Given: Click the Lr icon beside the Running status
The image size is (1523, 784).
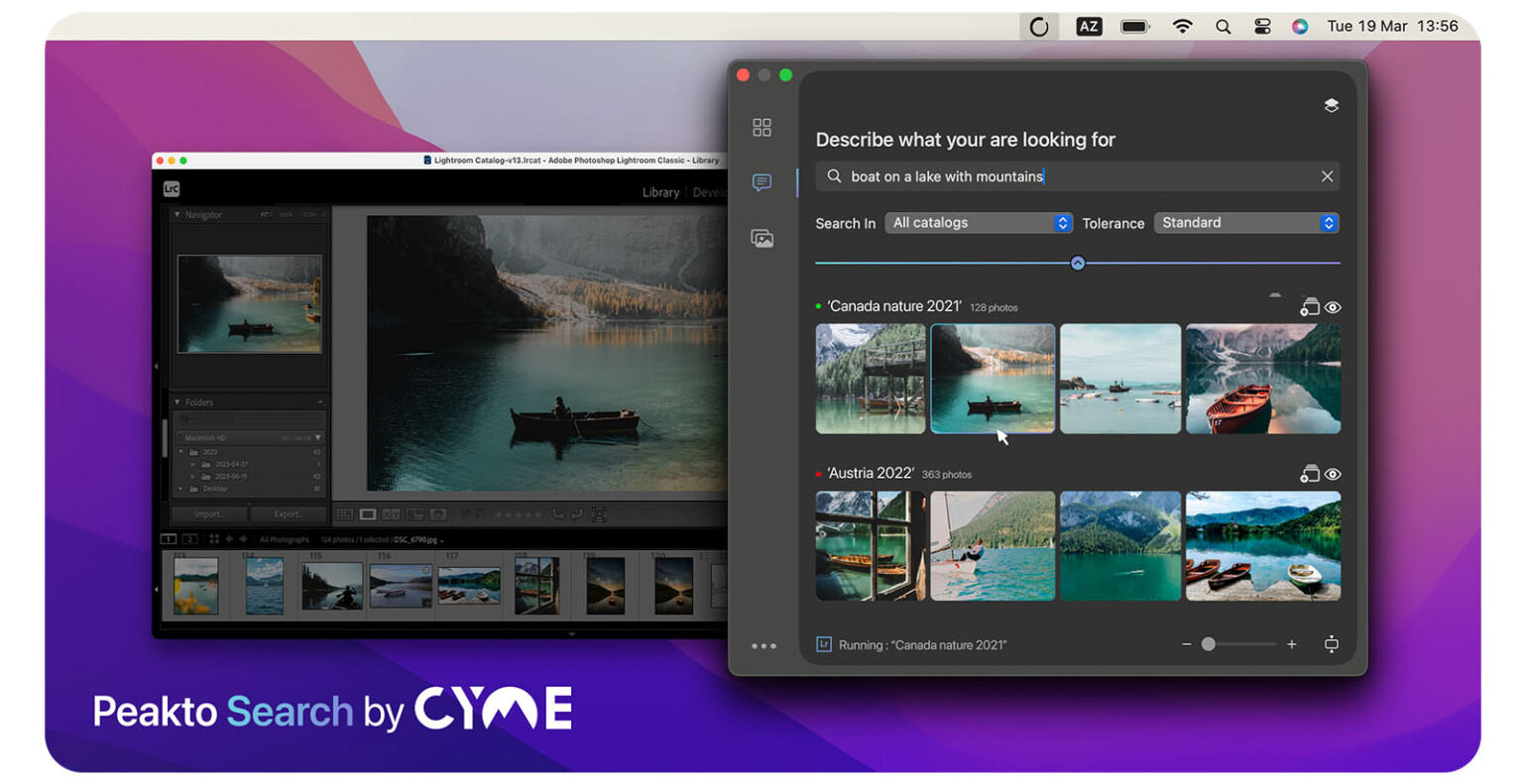Looking at the screenshot, I should (823, 644).
